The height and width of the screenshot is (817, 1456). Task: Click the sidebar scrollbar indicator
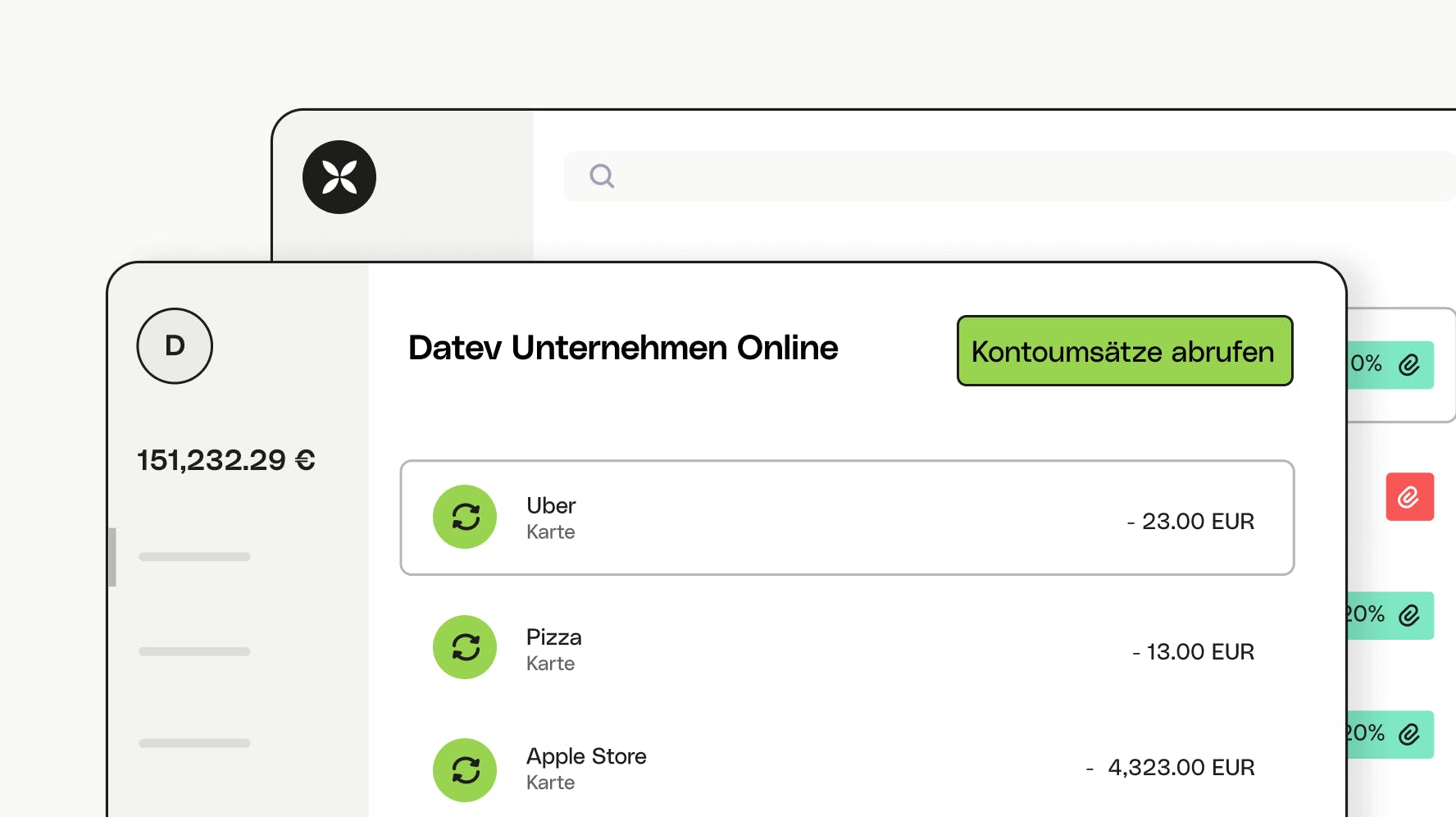(112, 557)
